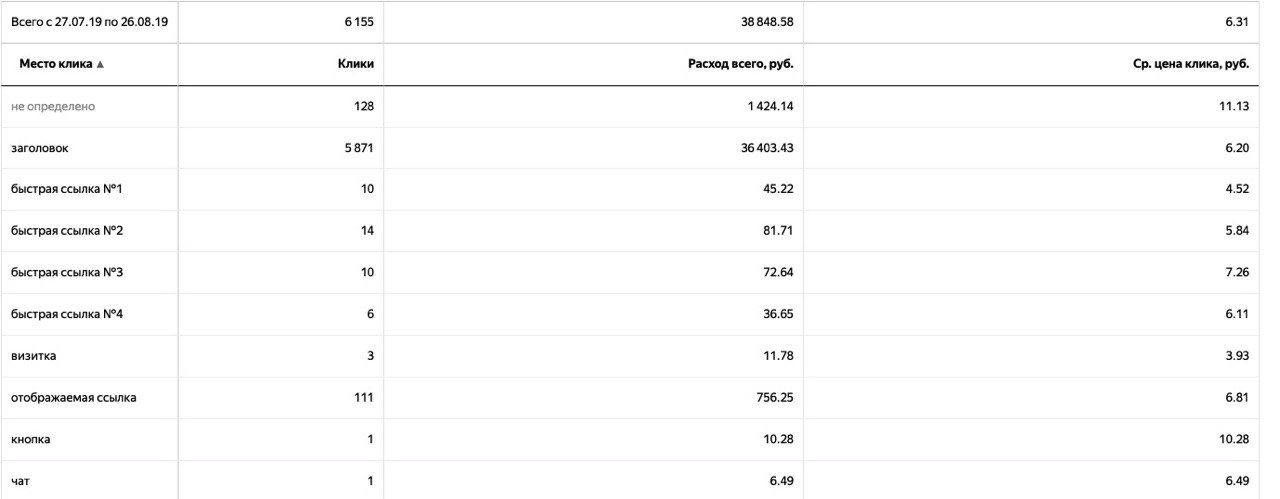
Task: Click the 36 403.43 spend cell
Action: (767, 148)
